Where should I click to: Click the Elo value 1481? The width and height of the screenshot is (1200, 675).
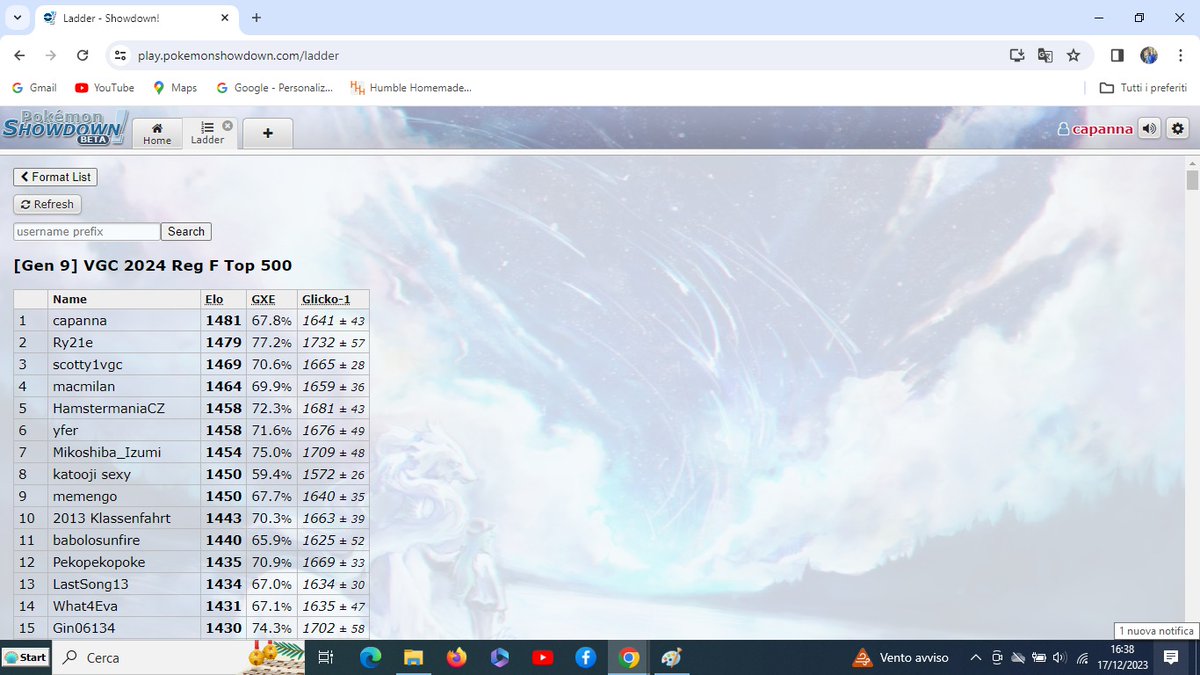(x=224, y=321)
